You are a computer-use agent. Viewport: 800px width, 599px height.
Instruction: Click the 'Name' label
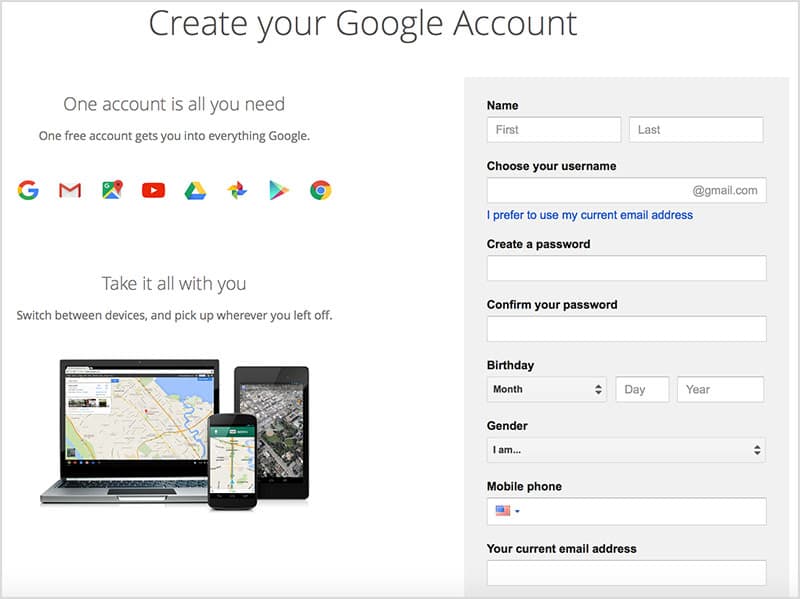click(x=503, y=106)
